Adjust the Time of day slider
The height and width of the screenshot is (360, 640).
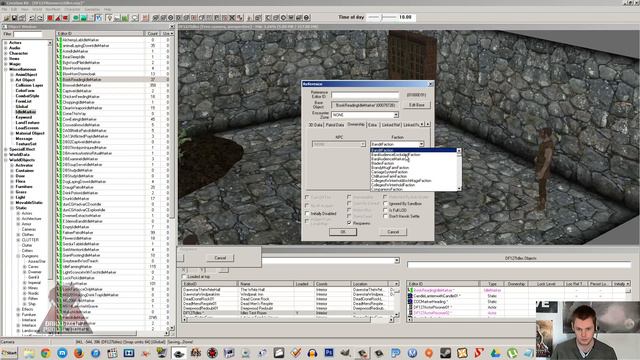(382, 17)
